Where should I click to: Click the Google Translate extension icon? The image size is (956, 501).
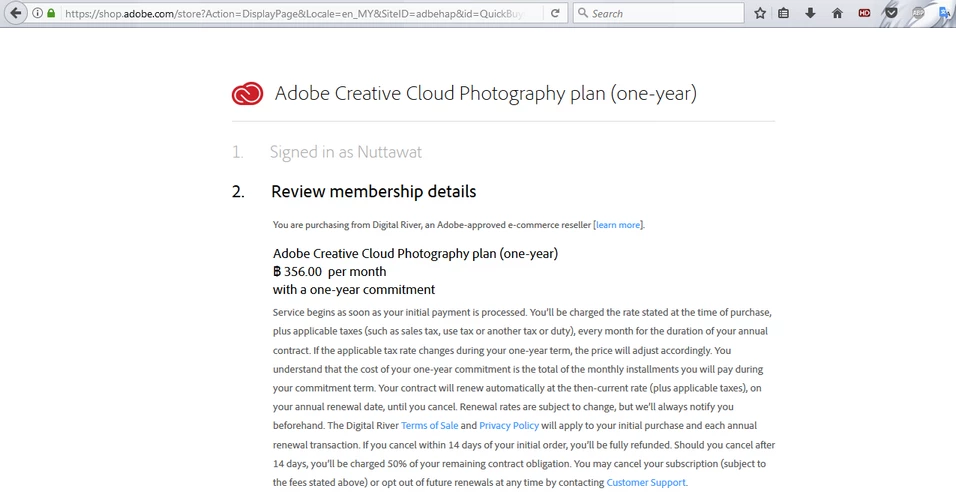click(x=944, y=13)
